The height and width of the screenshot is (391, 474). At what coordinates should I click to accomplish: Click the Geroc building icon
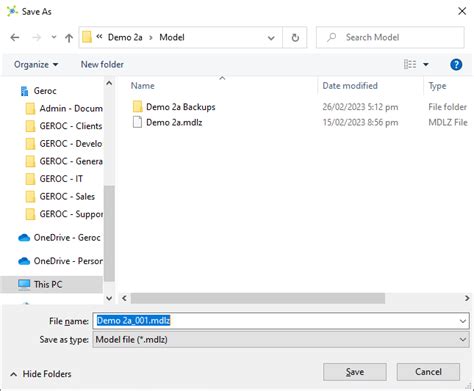tap(24, 91)
